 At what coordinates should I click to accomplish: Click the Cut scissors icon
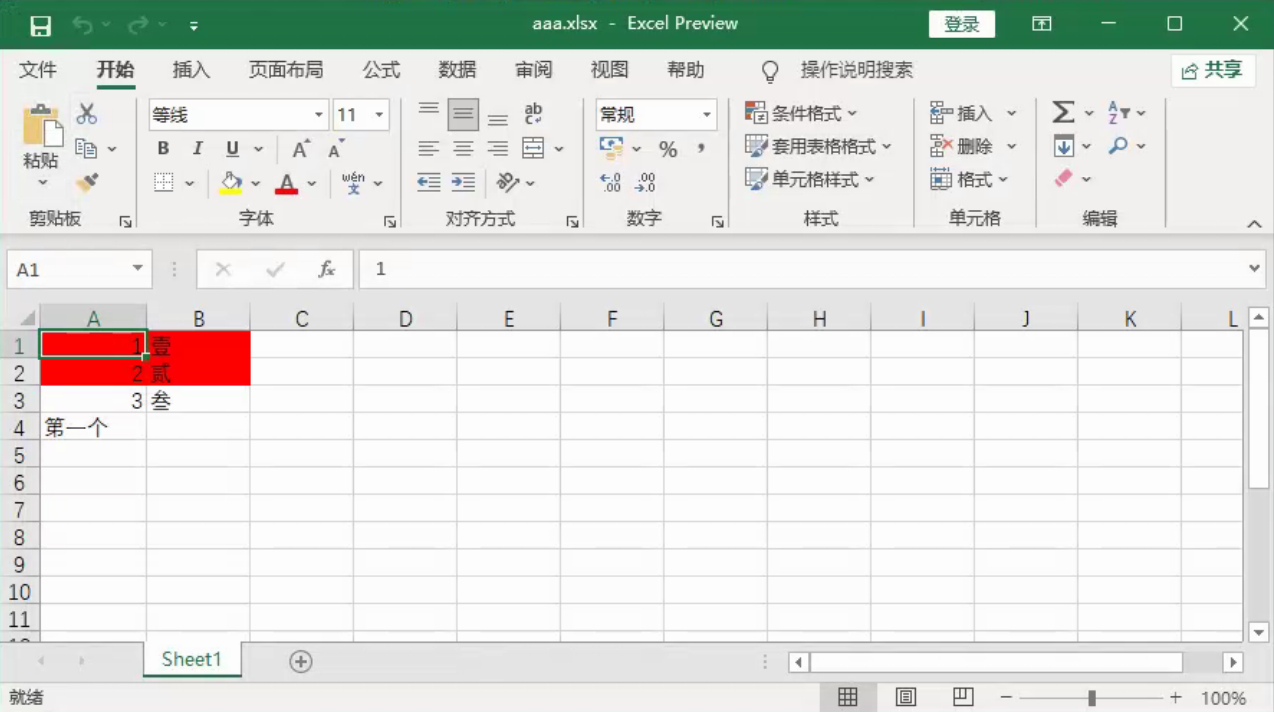pyautogui.click(x=87, y=114)
